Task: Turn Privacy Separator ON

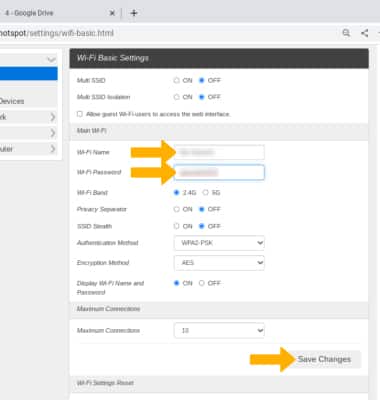Action: (177, 209)
